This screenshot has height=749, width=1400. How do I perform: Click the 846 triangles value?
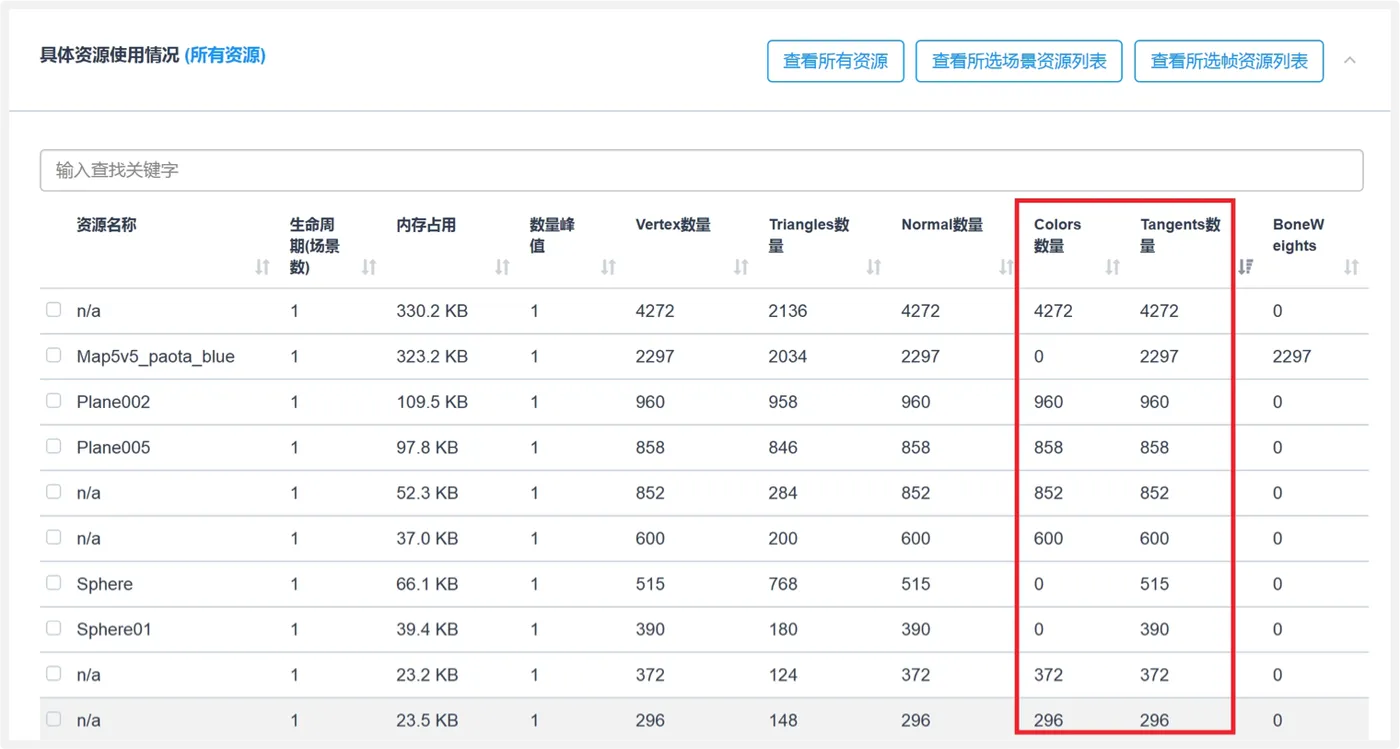[x=783, y=448]
